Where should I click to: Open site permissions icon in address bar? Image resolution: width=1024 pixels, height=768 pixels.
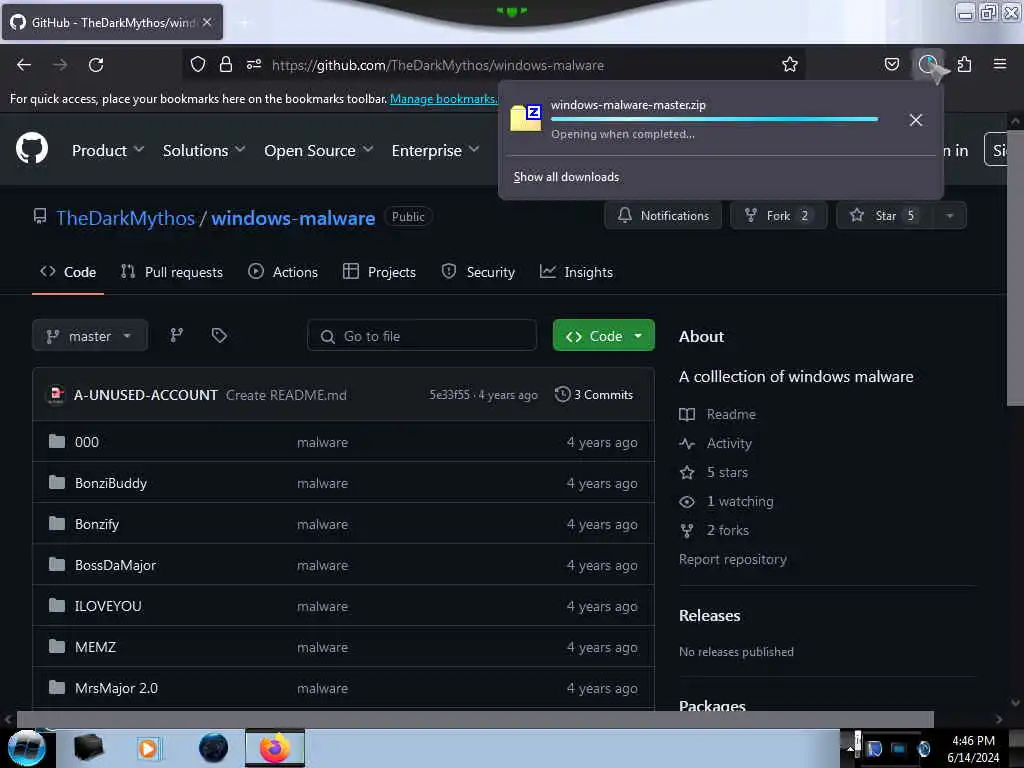point(254,64)
